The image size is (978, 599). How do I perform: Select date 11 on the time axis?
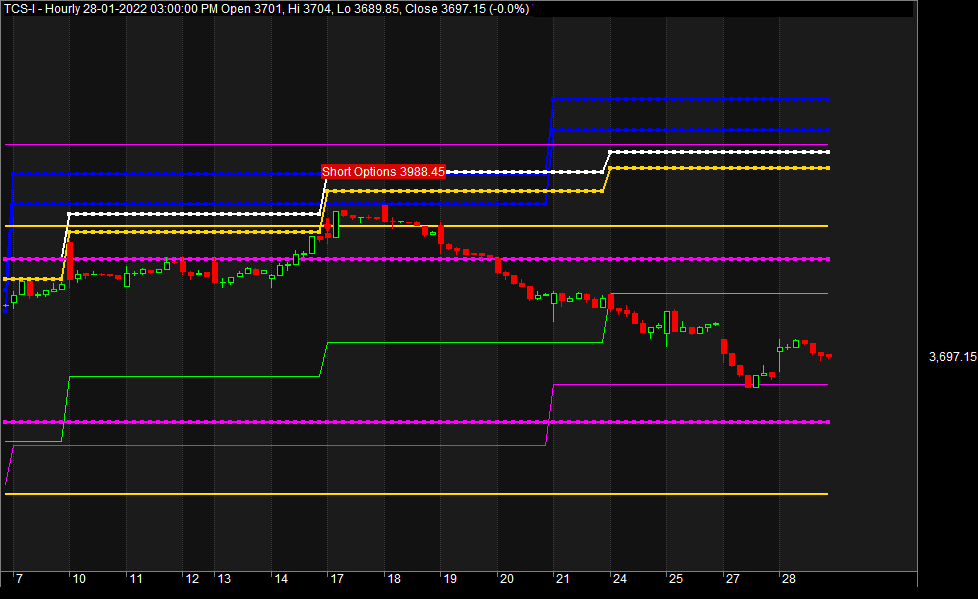tap(136, 579)
